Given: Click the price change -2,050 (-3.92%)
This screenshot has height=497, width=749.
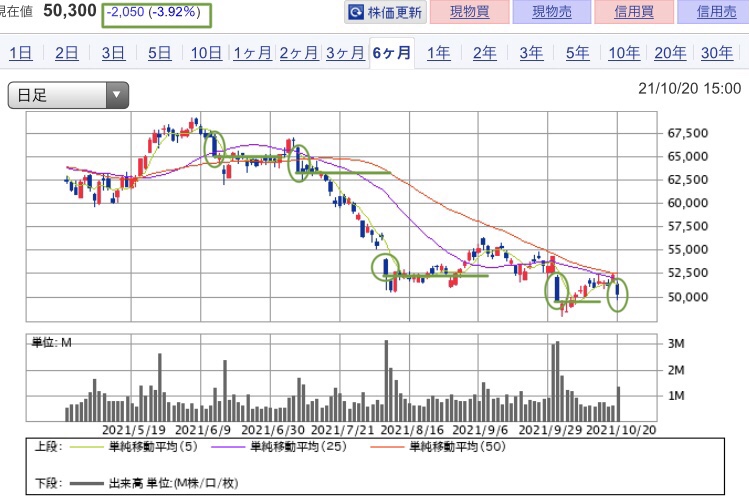Looking at the screenshot, I should [x=154, y=12].
